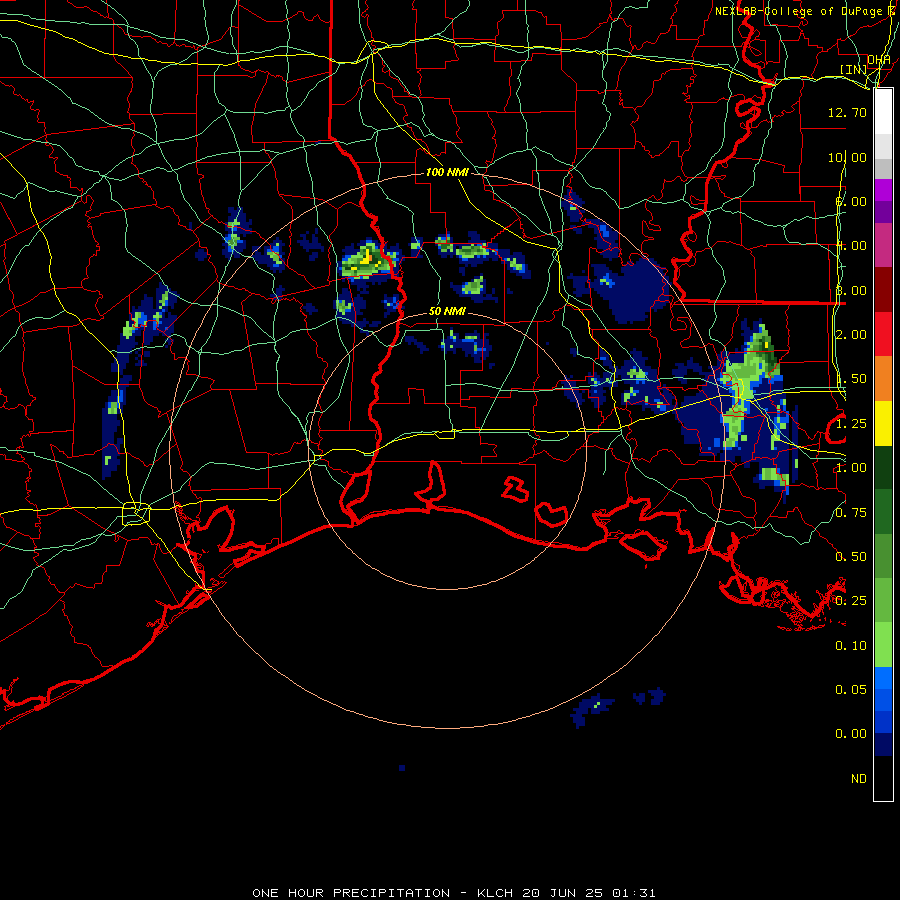Pick the yellow 1.25 legend swatch
Screen dimensions: 900x900
883,423
